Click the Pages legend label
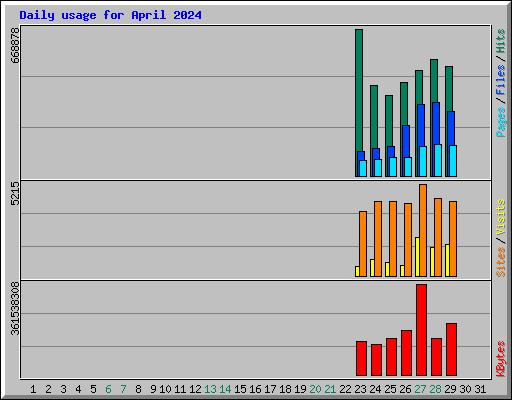The height and width of the screenshot is (400, 512). (501, 122)
